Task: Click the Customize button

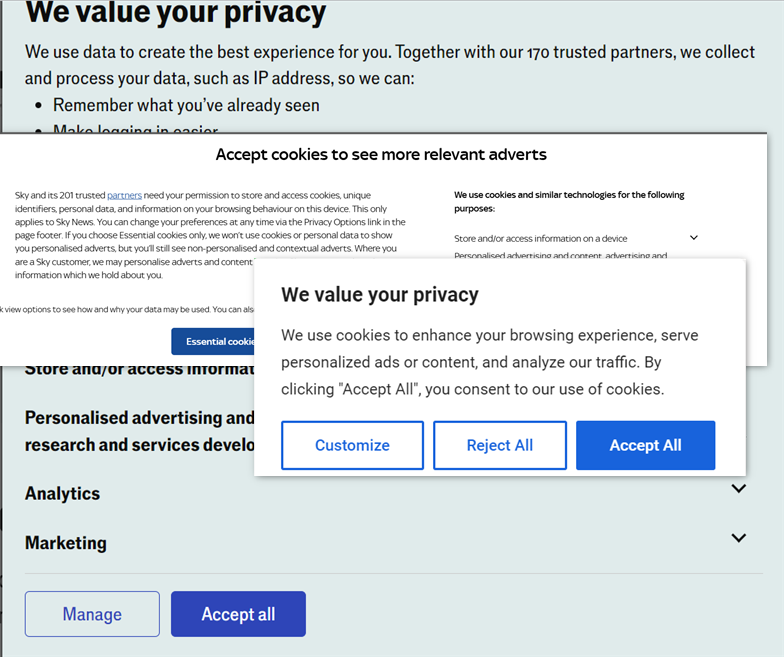Action: (x=352, y=445)
